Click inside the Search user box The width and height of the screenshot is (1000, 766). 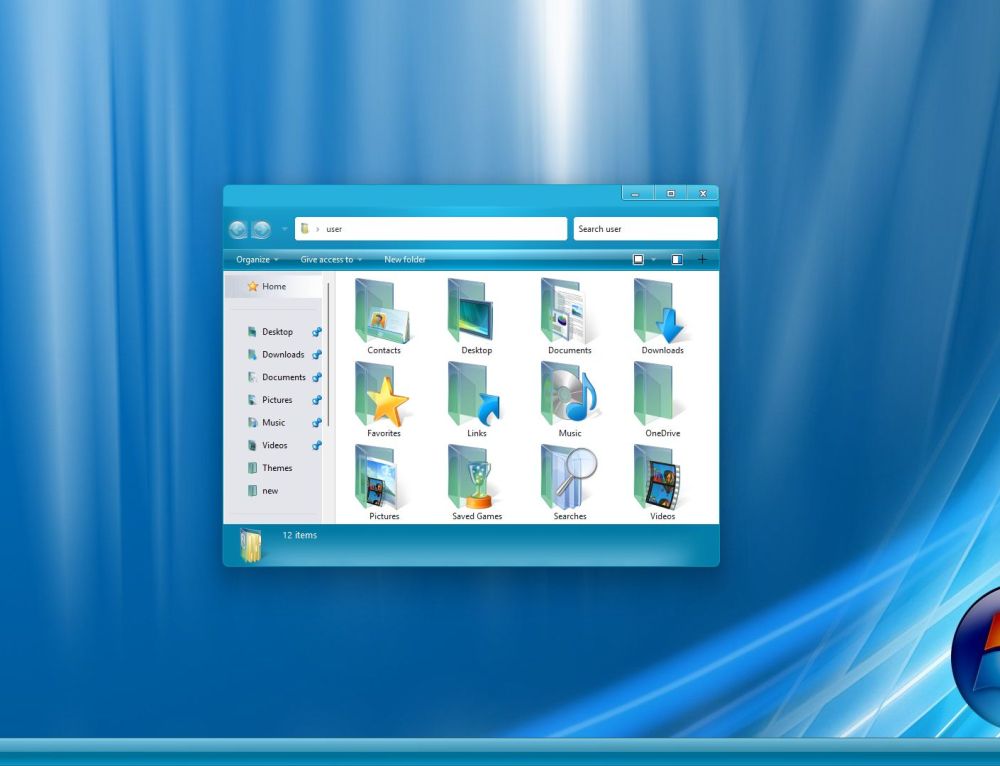pos(644,228)
